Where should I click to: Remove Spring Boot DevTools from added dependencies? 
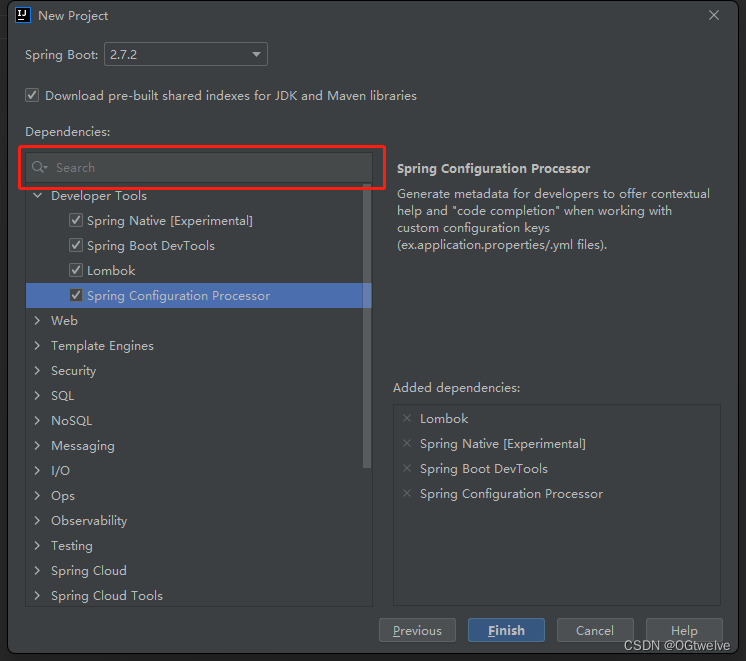[x=407, y=468]
